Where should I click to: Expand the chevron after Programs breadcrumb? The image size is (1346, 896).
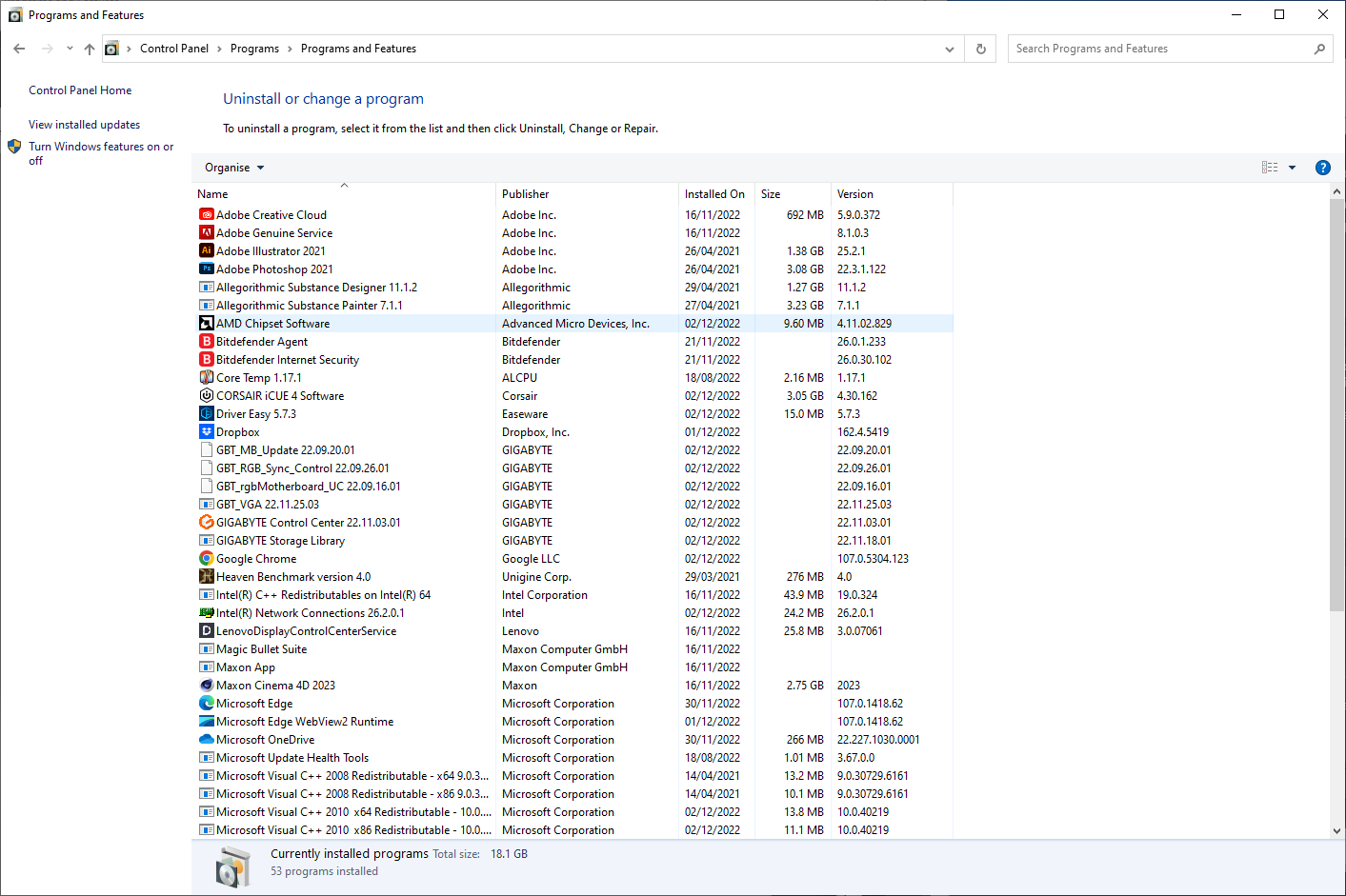point(290,49)
